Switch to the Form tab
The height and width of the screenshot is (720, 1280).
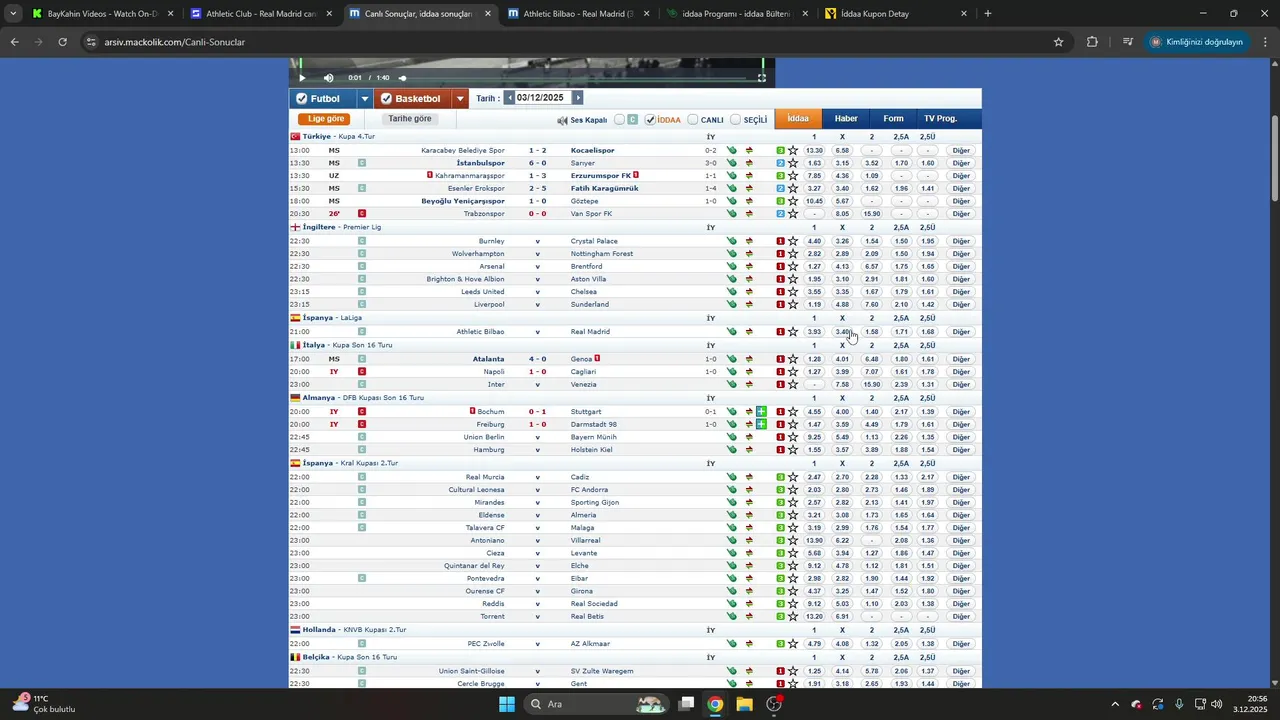click(893, 119)
